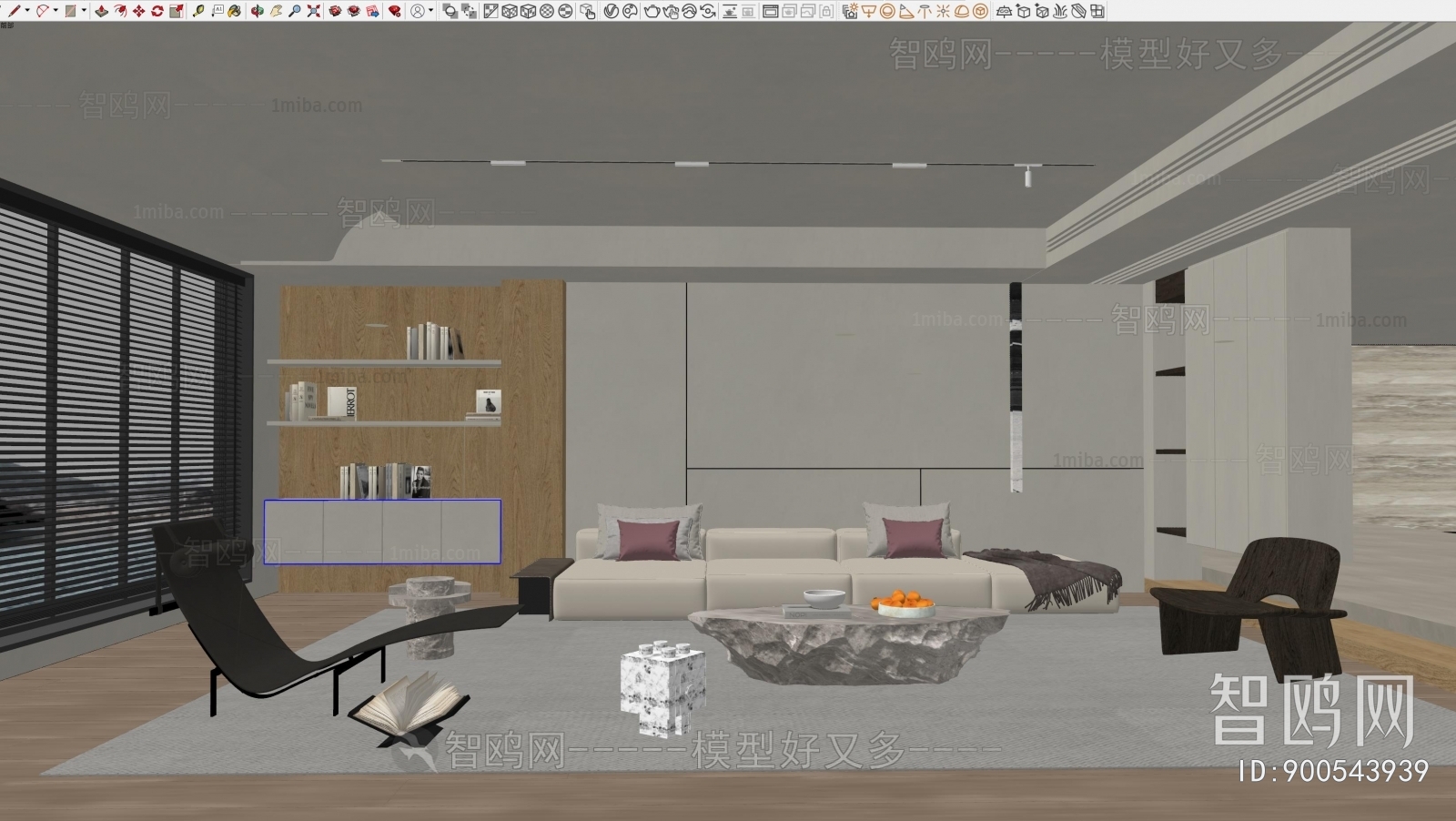The height and width of the screenshot is (821, 1456).
Task: Open Chaos Cosmos browser icon
Action: point(630,11)
